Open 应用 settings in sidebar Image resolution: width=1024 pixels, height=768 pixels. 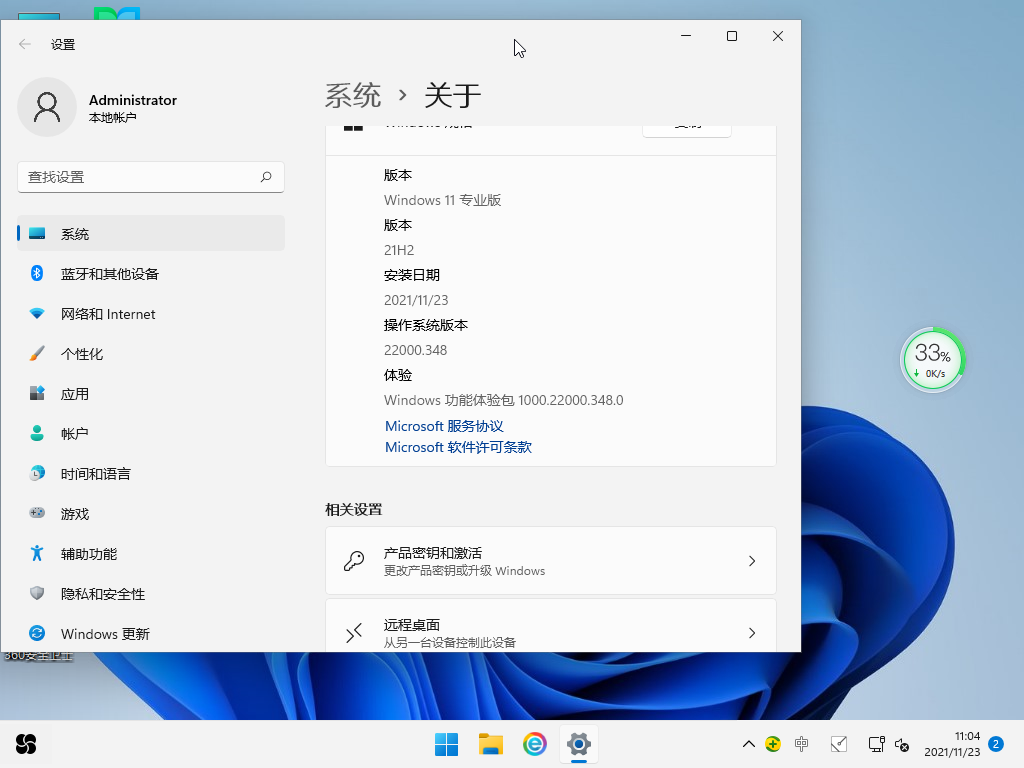(x=75, y=393)
